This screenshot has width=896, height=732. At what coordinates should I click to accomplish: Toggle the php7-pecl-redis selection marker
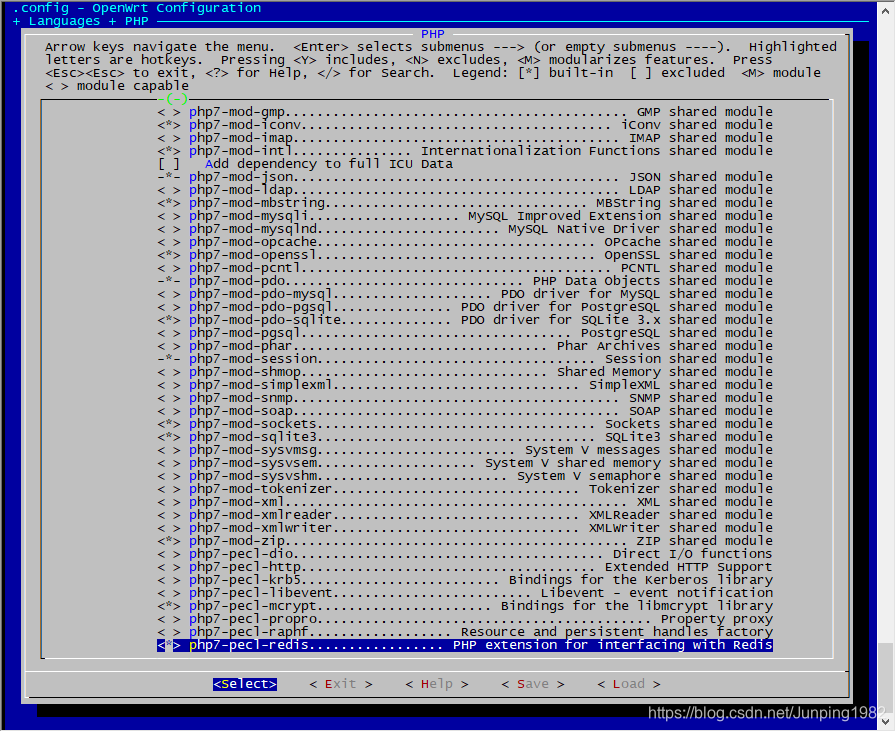click(x=169, y=645)
